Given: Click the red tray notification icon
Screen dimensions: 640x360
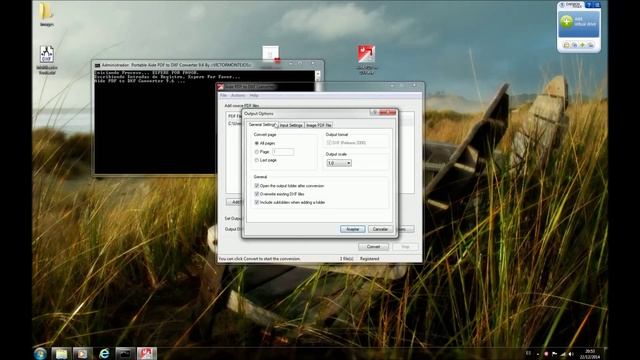Looking at the screenshot, I should (546, 354).
